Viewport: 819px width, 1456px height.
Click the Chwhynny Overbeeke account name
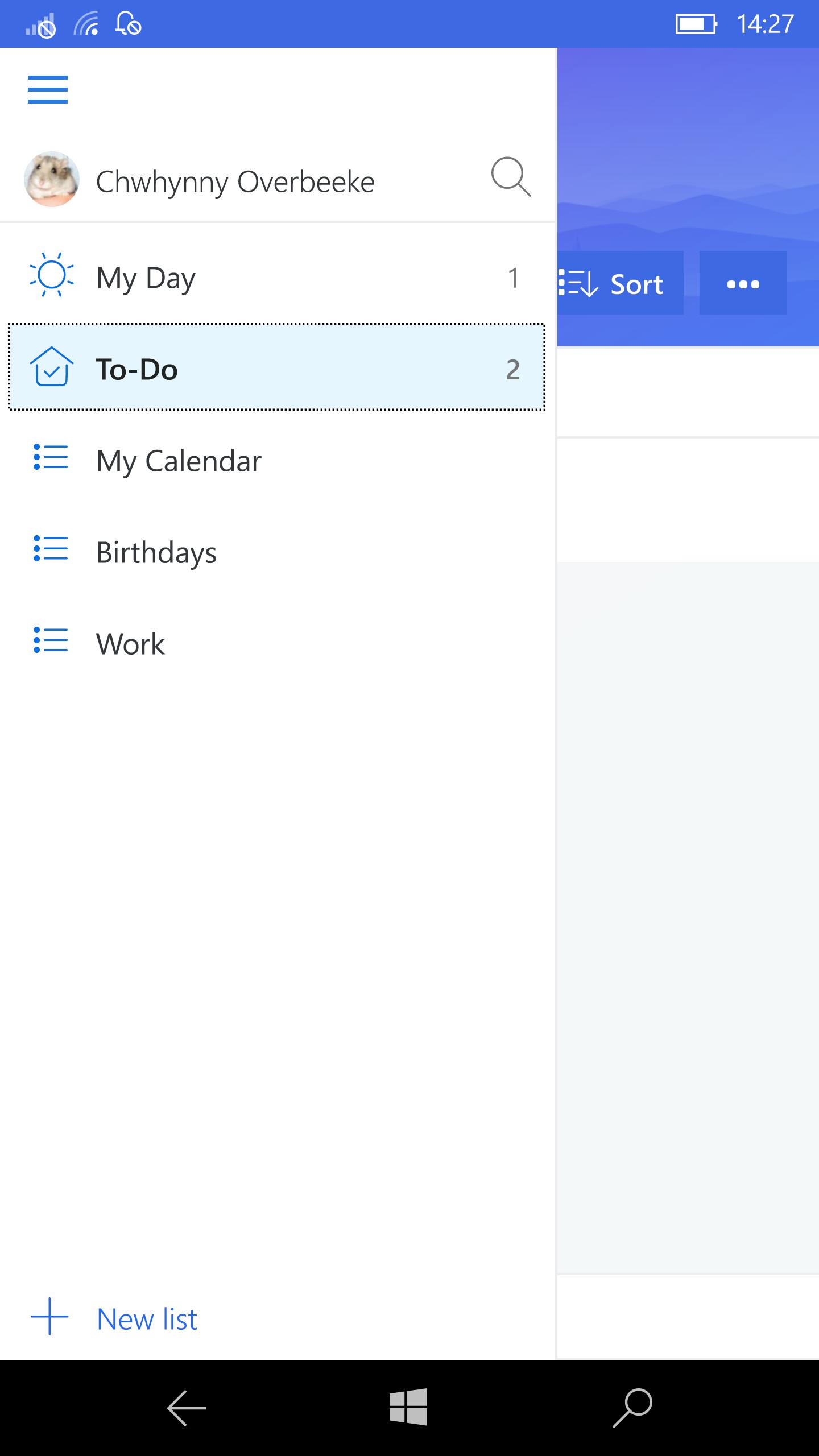pyautogui.click(x=235, y=182)
